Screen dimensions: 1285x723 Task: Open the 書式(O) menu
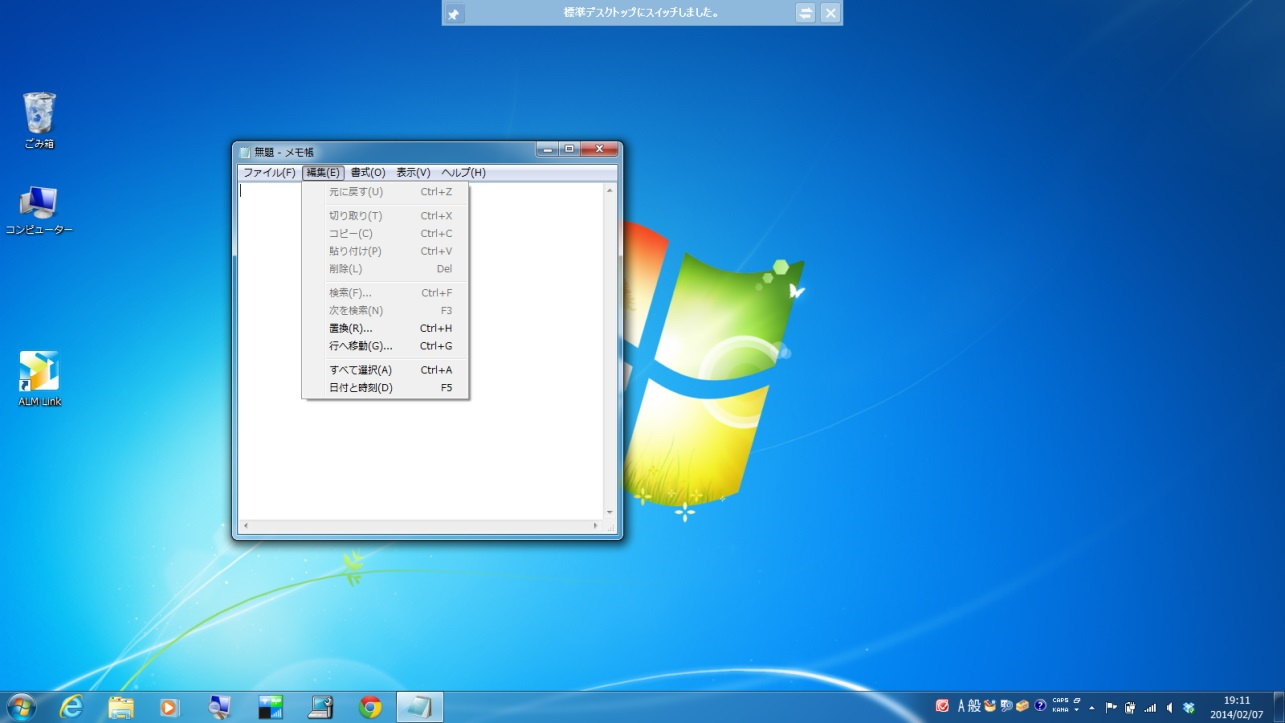[367, 173]
